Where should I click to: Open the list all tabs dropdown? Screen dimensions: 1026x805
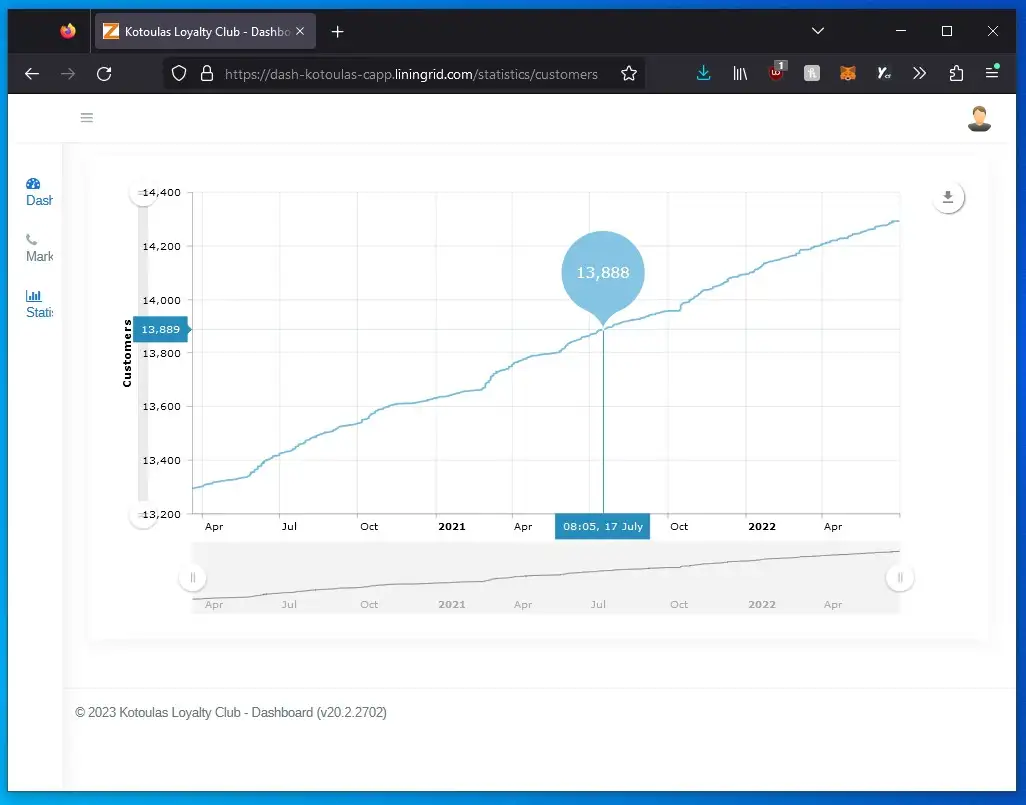pos(818,31)
